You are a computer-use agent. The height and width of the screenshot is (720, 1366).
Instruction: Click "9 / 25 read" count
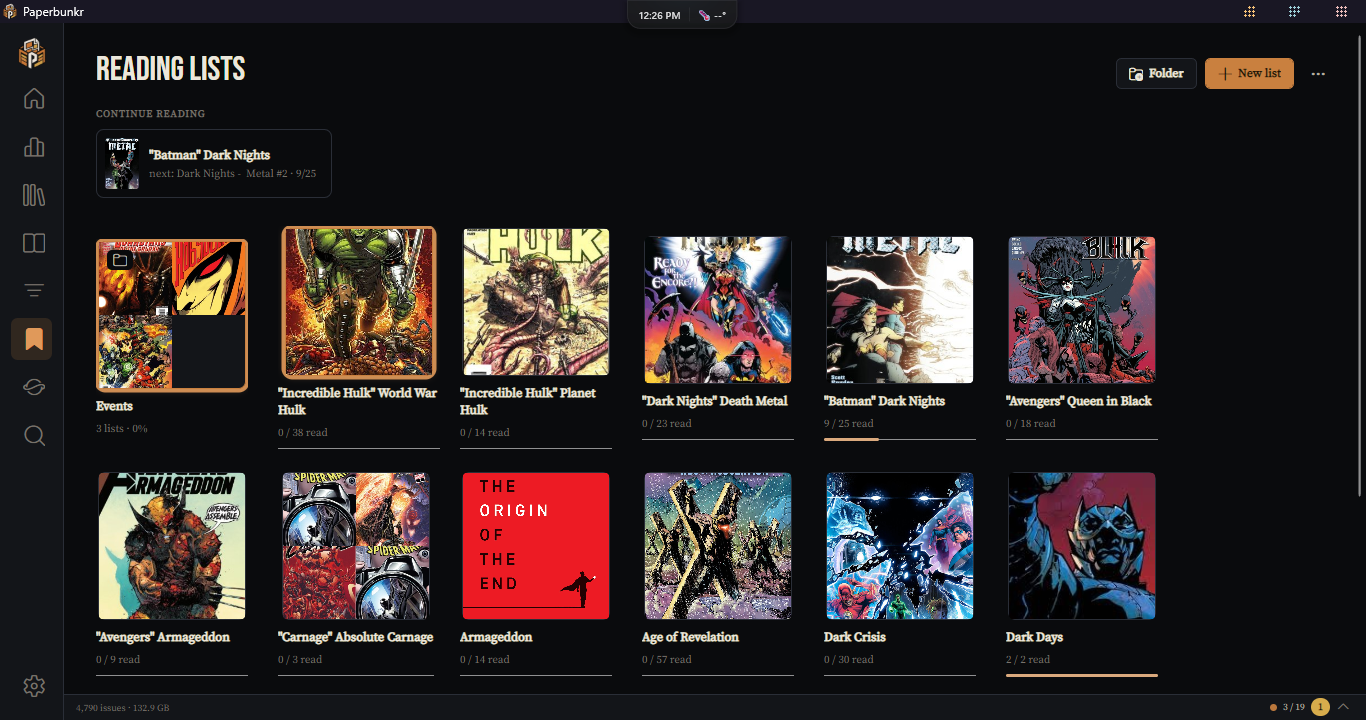[x=849, y=423]
